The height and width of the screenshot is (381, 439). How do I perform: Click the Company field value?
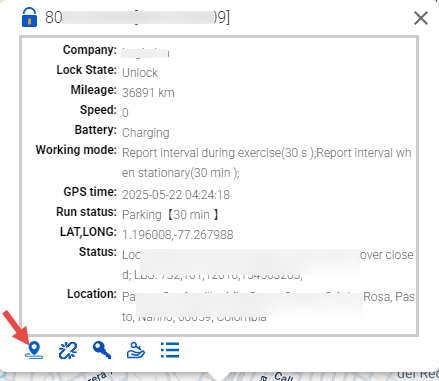(145, 53)
